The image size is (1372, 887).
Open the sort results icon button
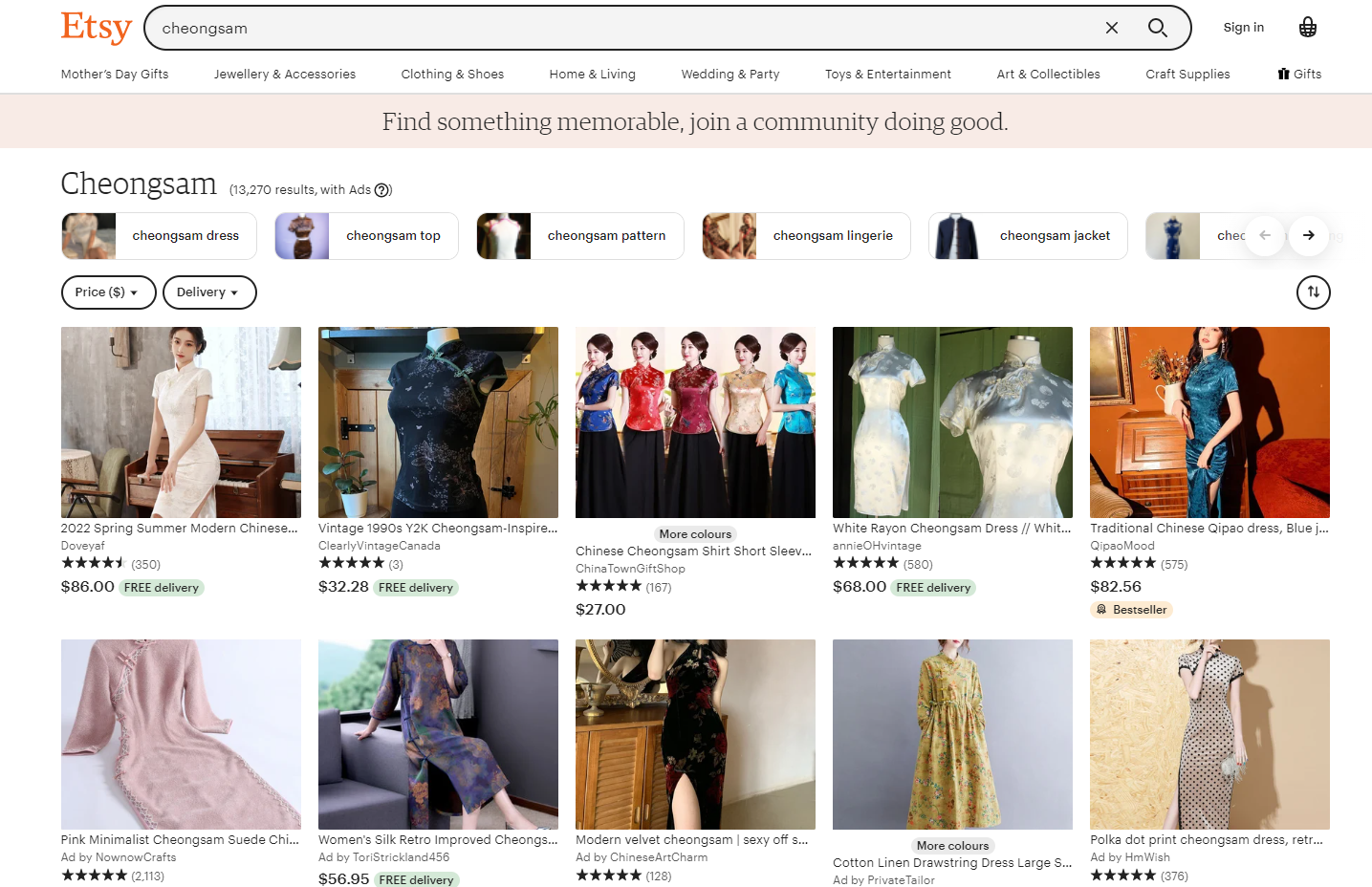click(x=1313, y=292)
